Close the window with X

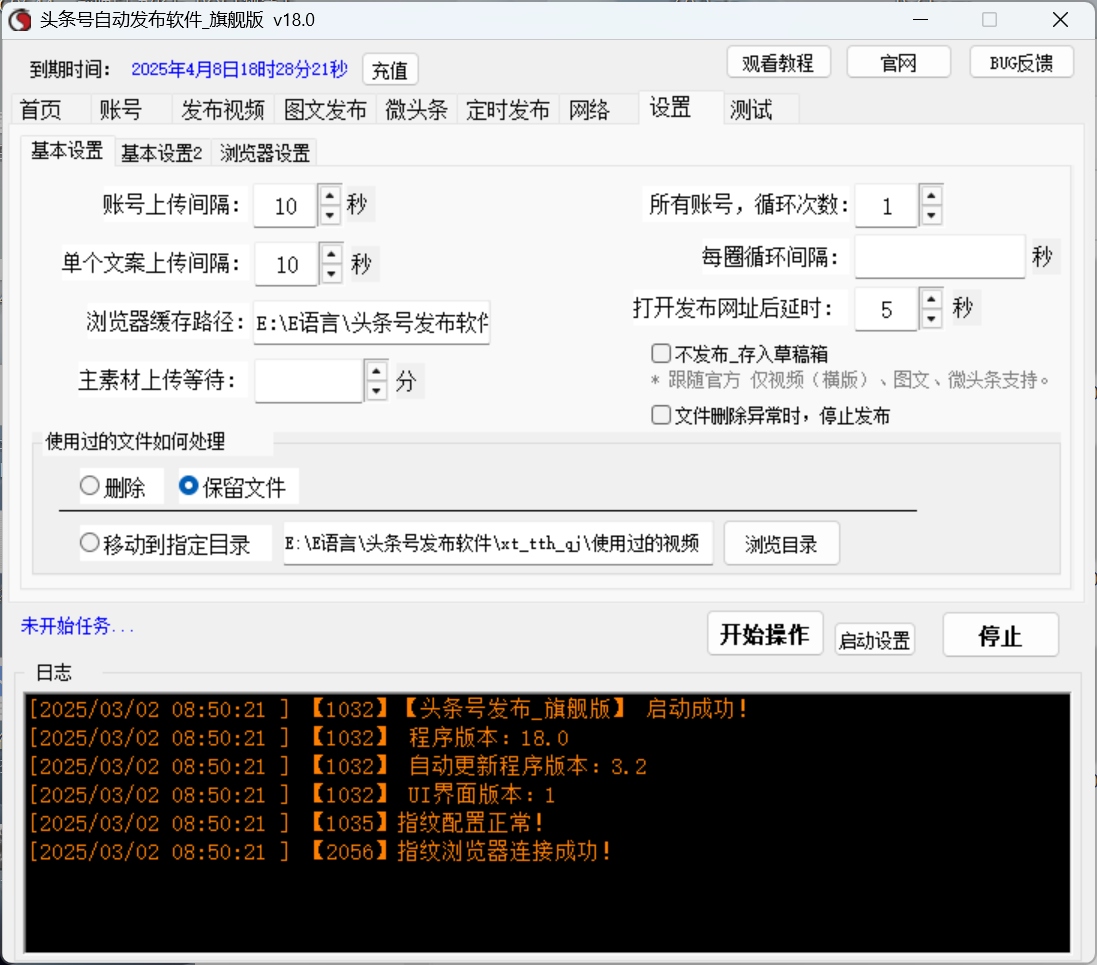(1060, 20)
